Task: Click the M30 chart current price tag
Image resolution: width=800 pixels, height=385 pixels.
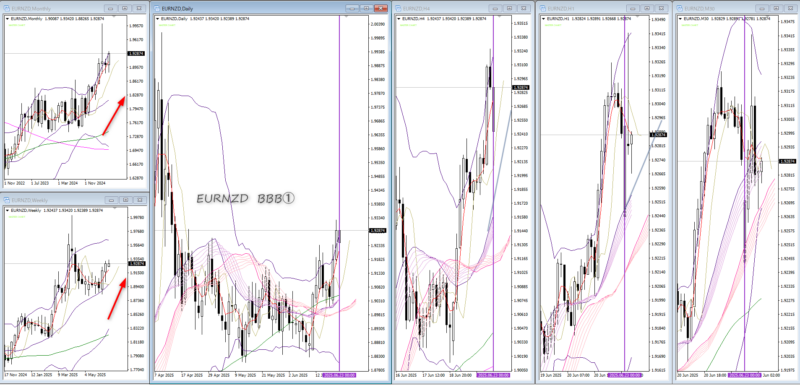Action: (x=788, y=161)
